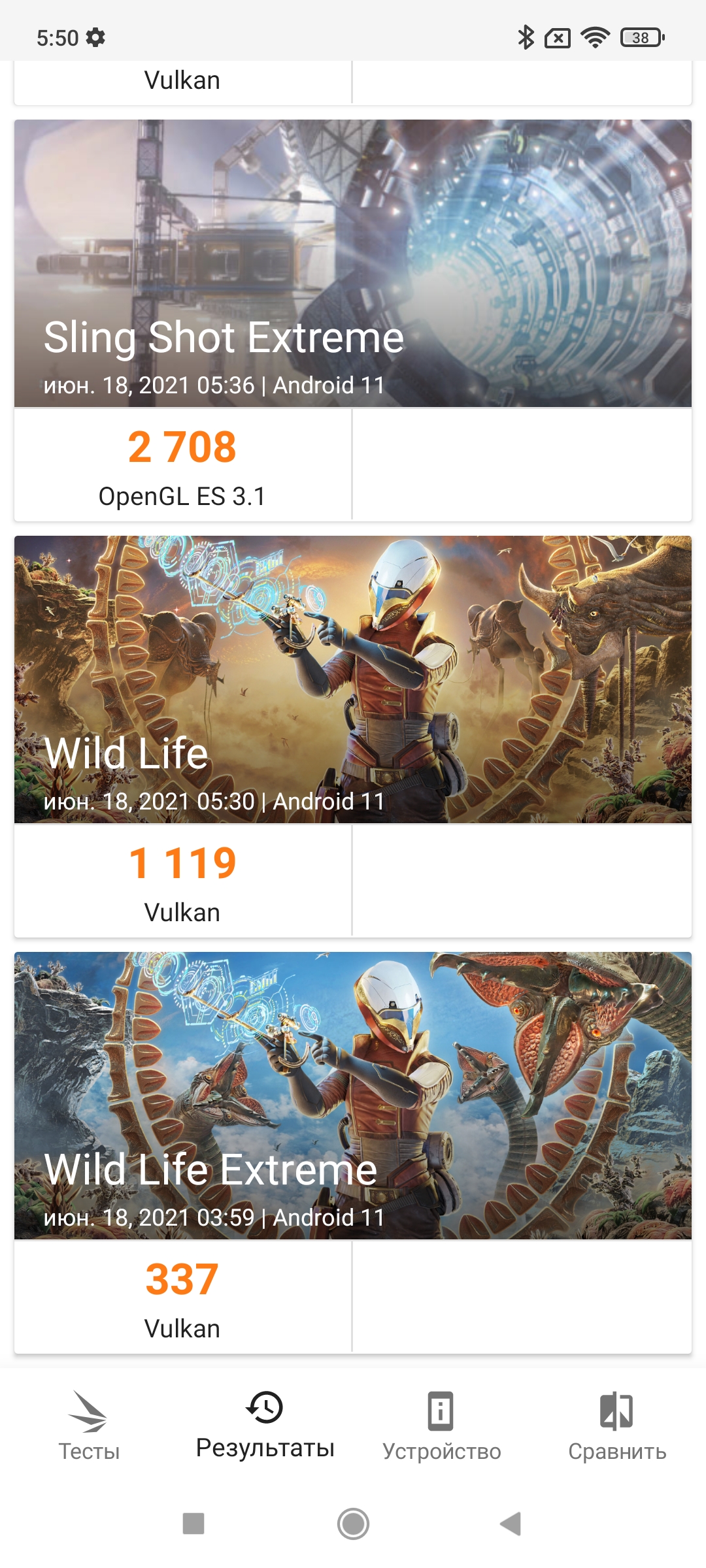Open the Тесты tab icon
706x1568 pixels.
pyautogui.click(x=88, y=1411)
